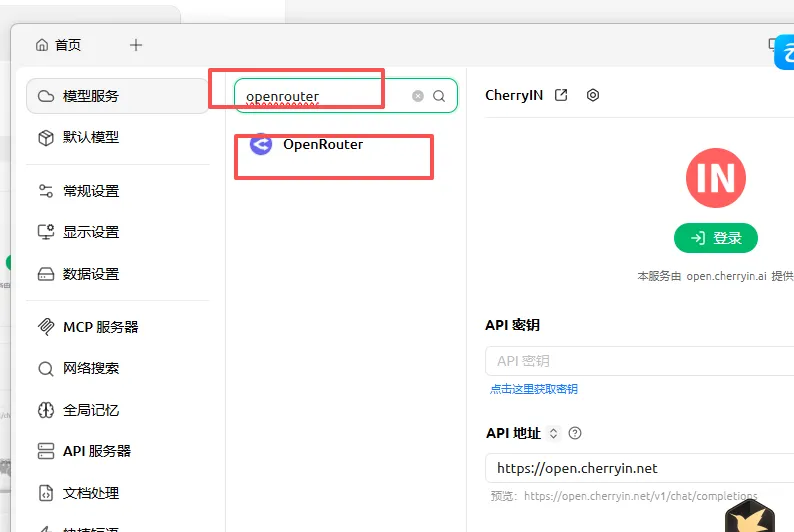The height and width of the screenshot is (532, 794).
Task: Add a new tab with plus icon
Action: [x=136, y=45]
